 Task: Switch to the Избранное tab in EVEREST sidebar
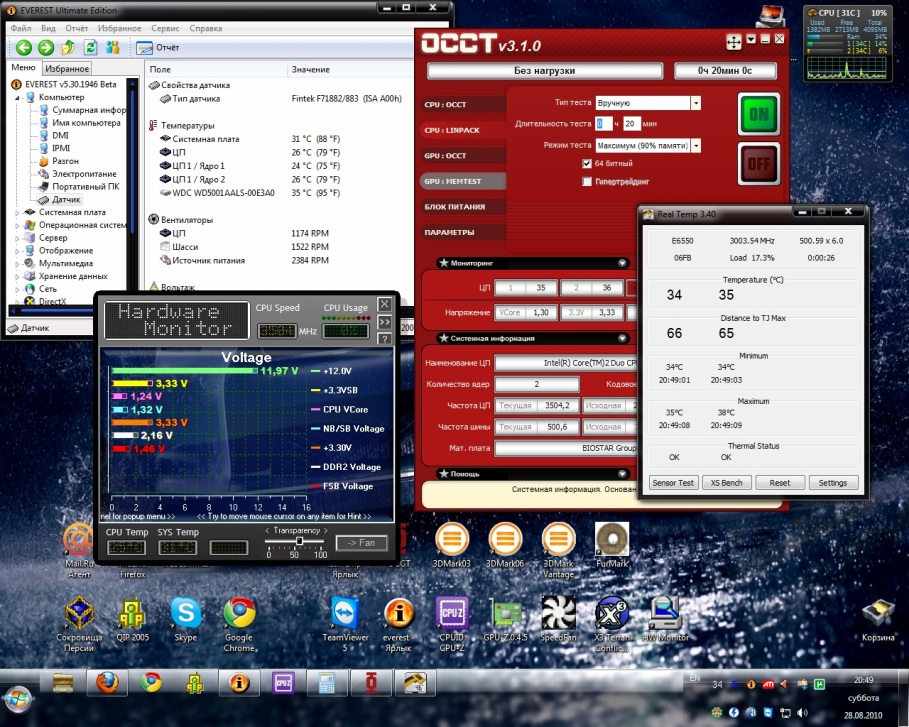[x=67, y=68]
